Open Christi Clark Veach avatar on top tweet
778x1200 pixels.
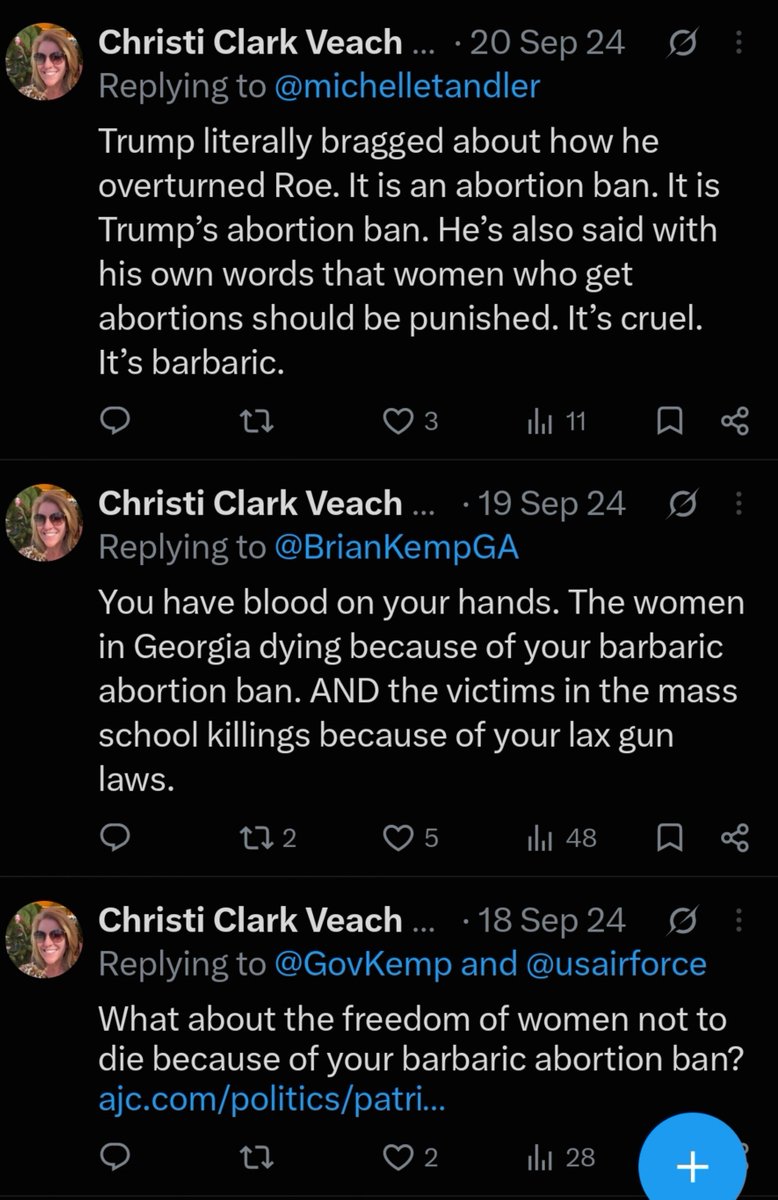[43, 61]
